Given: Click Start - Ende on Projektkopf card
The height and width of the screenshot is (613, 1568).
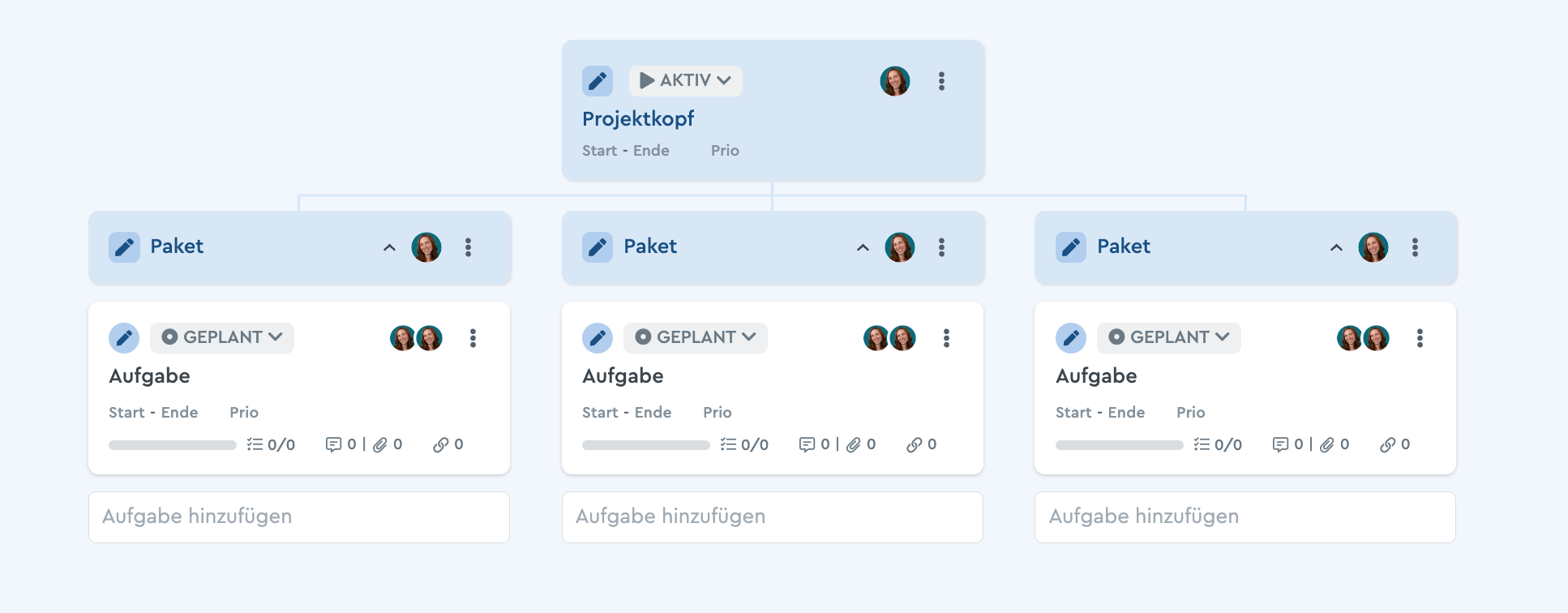Looking at the screenshot, I should click(626, 151).
